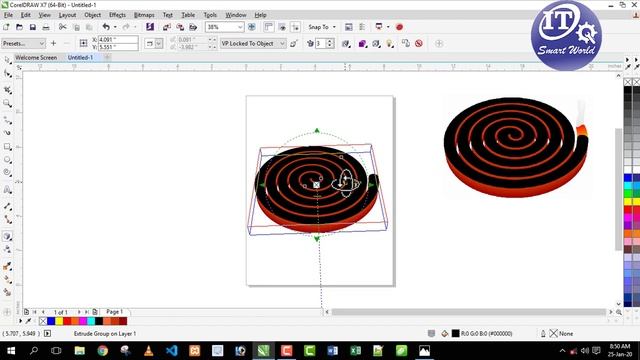Add preset with the plus button

click(x=53, y=43)
